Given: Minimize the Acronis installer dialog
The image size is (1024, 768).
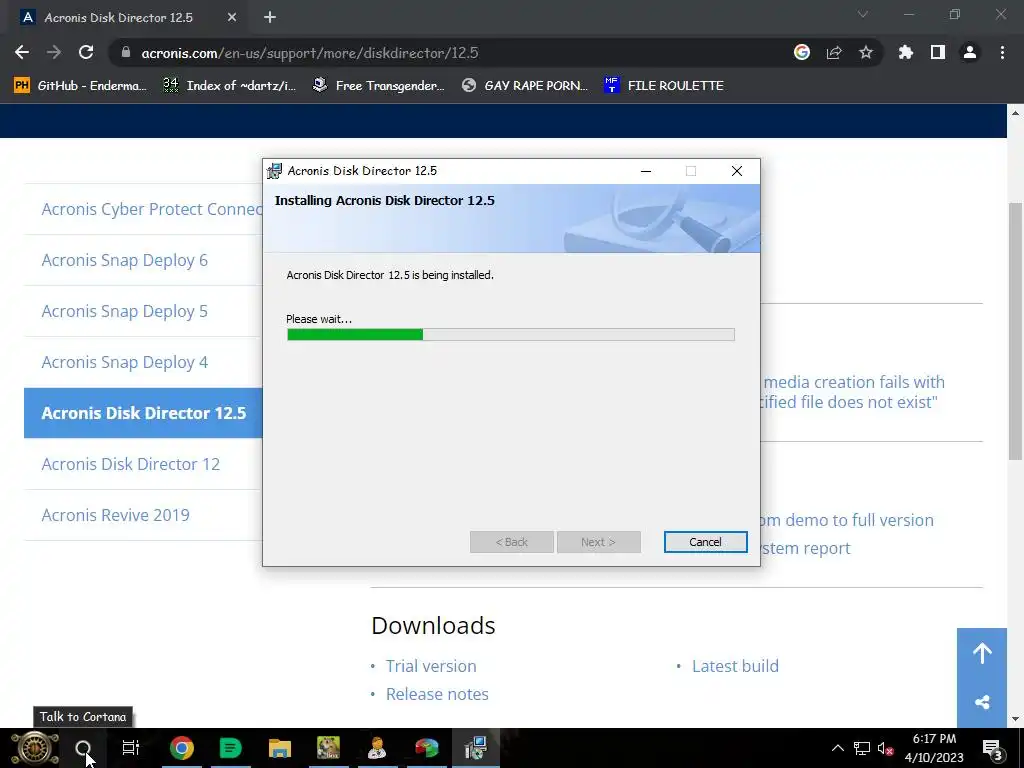Looking at the screenshot, I should click(646, 171).
